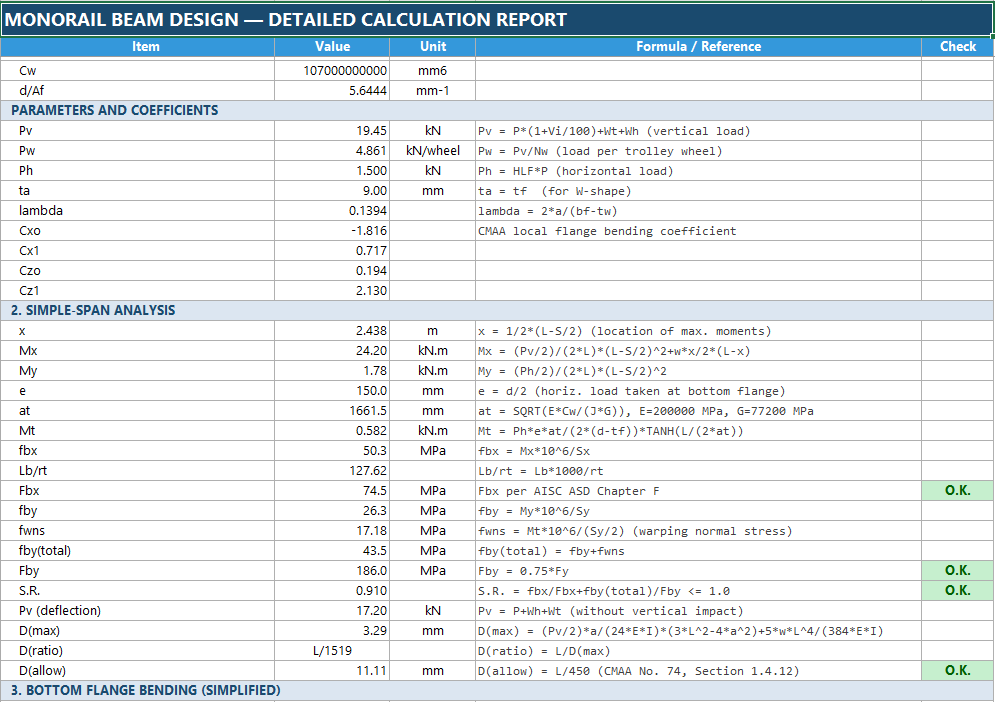Click the 'kN/wheel' unit cell
The width and height of the screenshot is (995, 702).
(x=432, y=151)
